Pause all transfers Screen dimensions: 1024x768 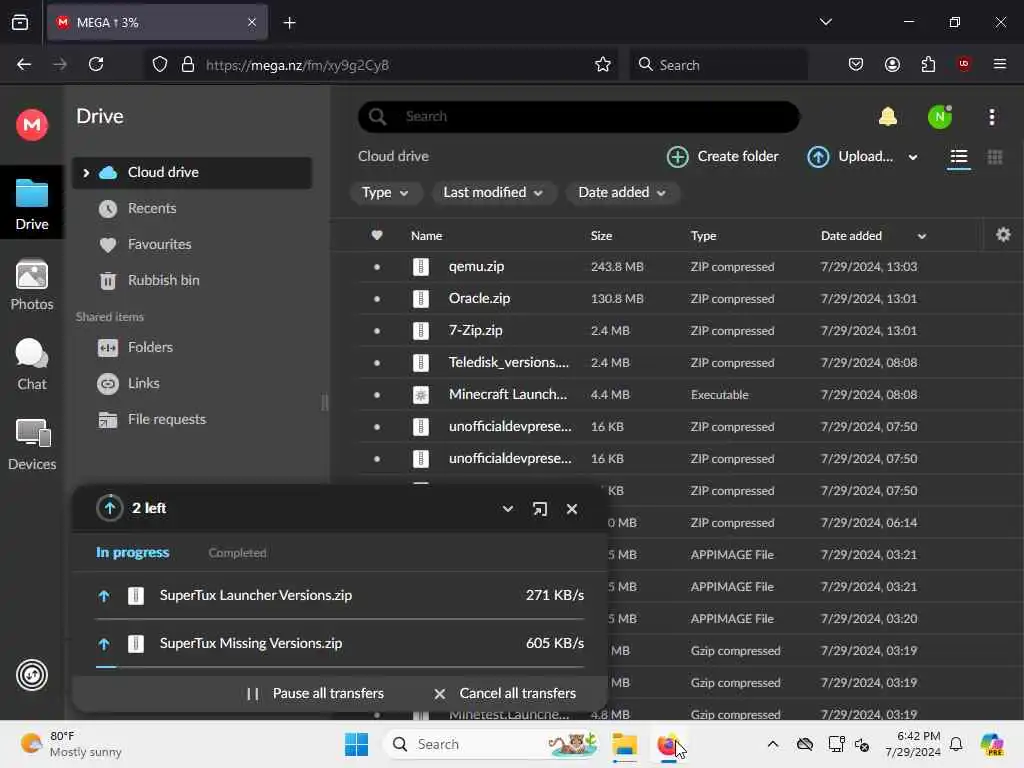pyautogui.click(x=315, y=694)
